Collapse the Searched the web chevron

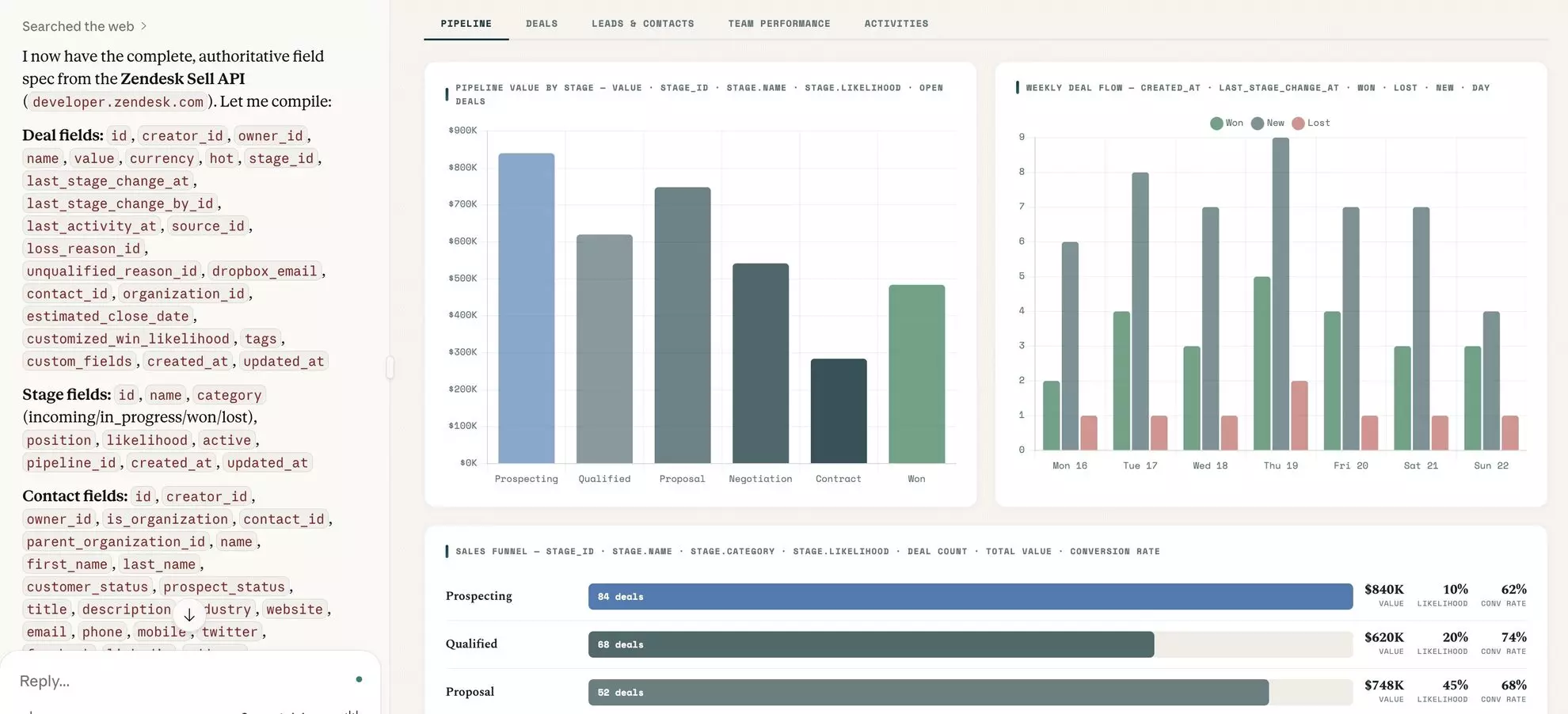[143, 26]
